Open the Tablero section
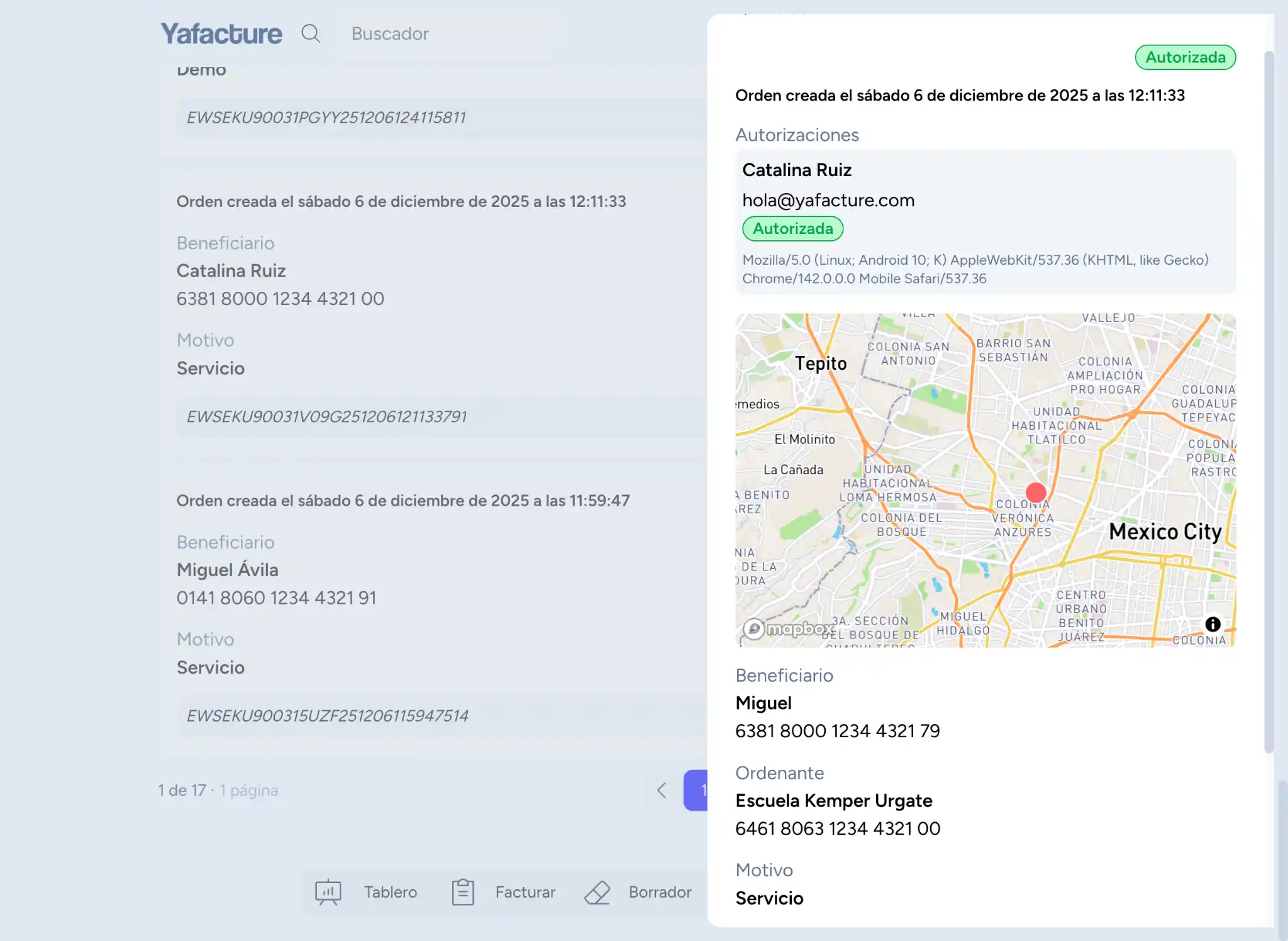The height and width of the screenshot is (941, 1288). [x=390, y=892]
